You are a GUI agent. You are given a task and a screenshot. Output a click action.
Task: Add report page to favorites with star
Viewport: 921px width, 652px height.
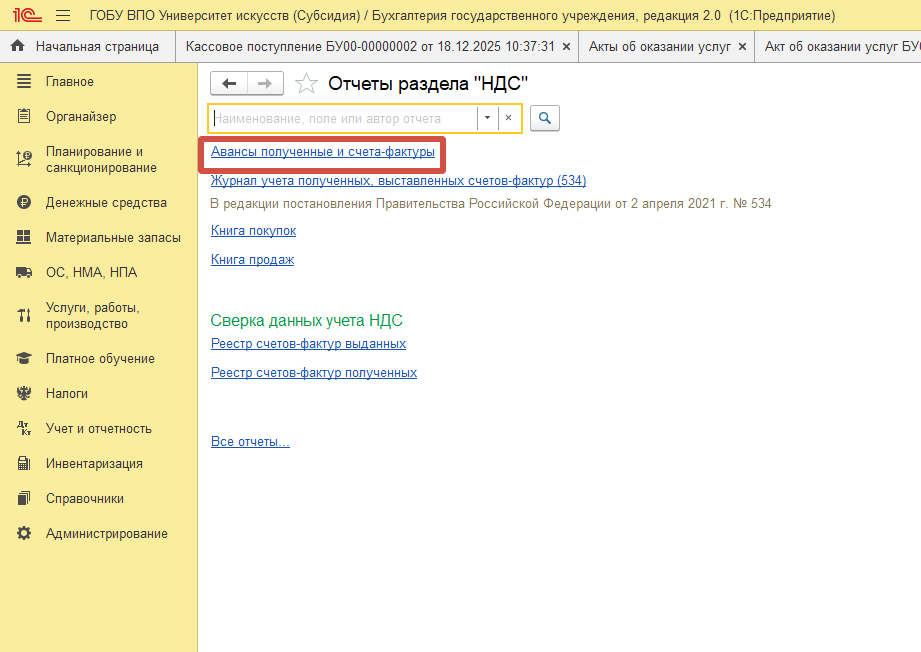tap(306, 83)
